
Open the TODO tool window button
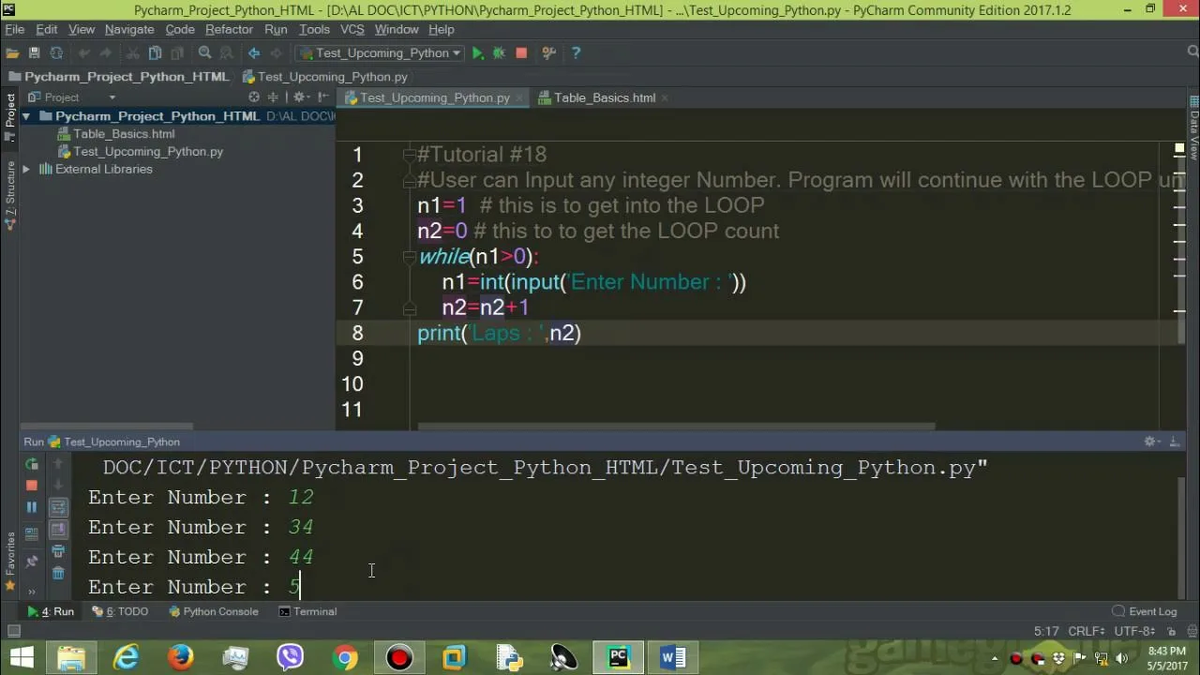click(x=120, y=611)
